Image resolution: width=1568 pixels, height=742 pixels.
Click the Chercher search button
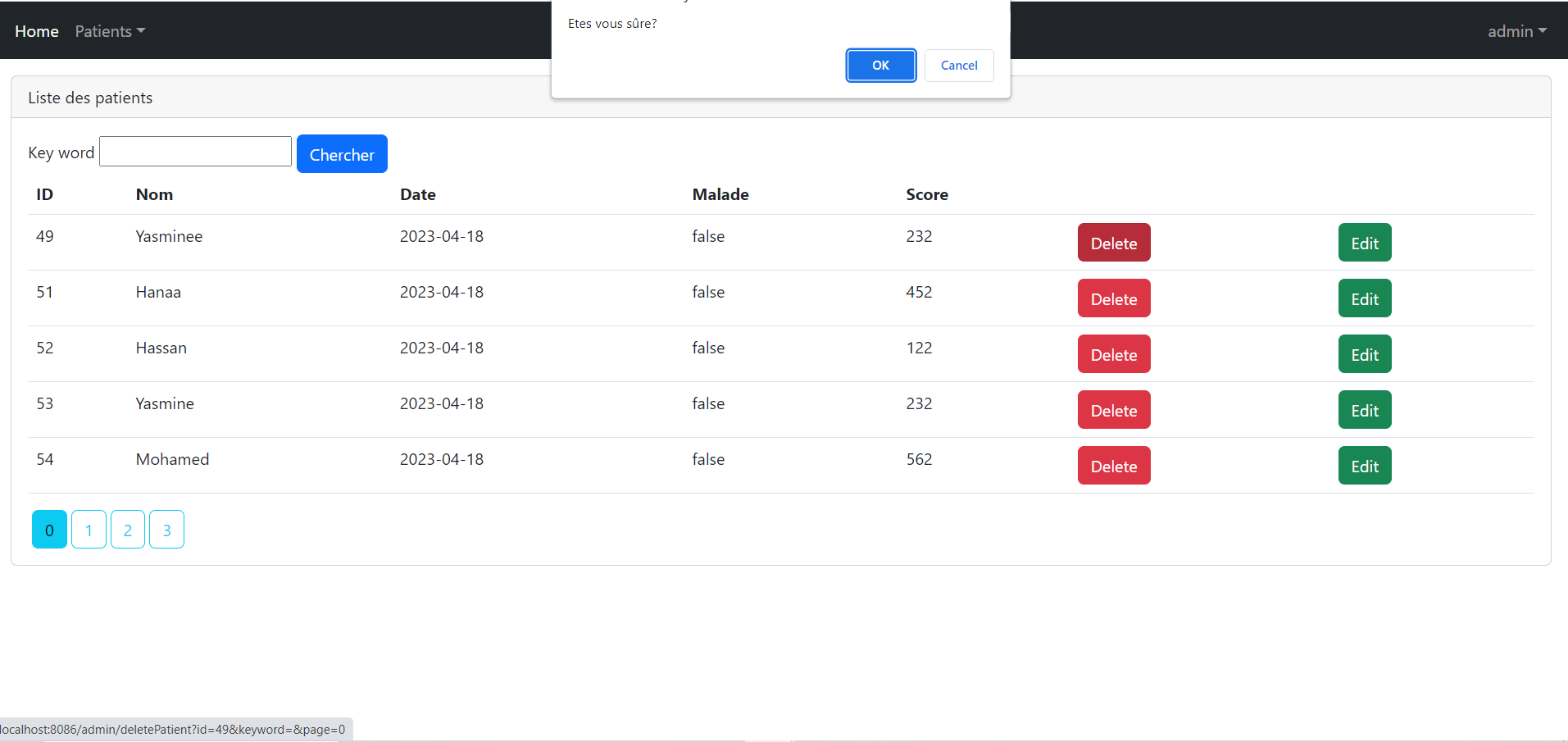[342, 153]
